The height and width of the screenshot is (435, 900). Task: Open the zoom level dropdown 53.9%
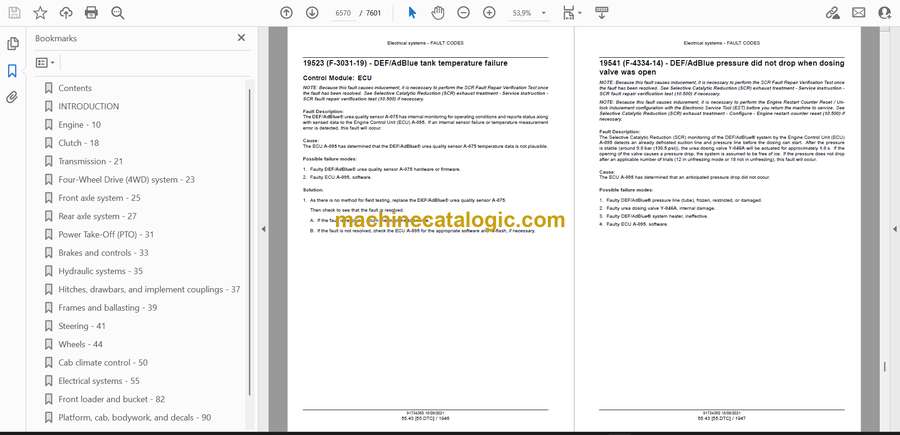[x=529, y=13]
